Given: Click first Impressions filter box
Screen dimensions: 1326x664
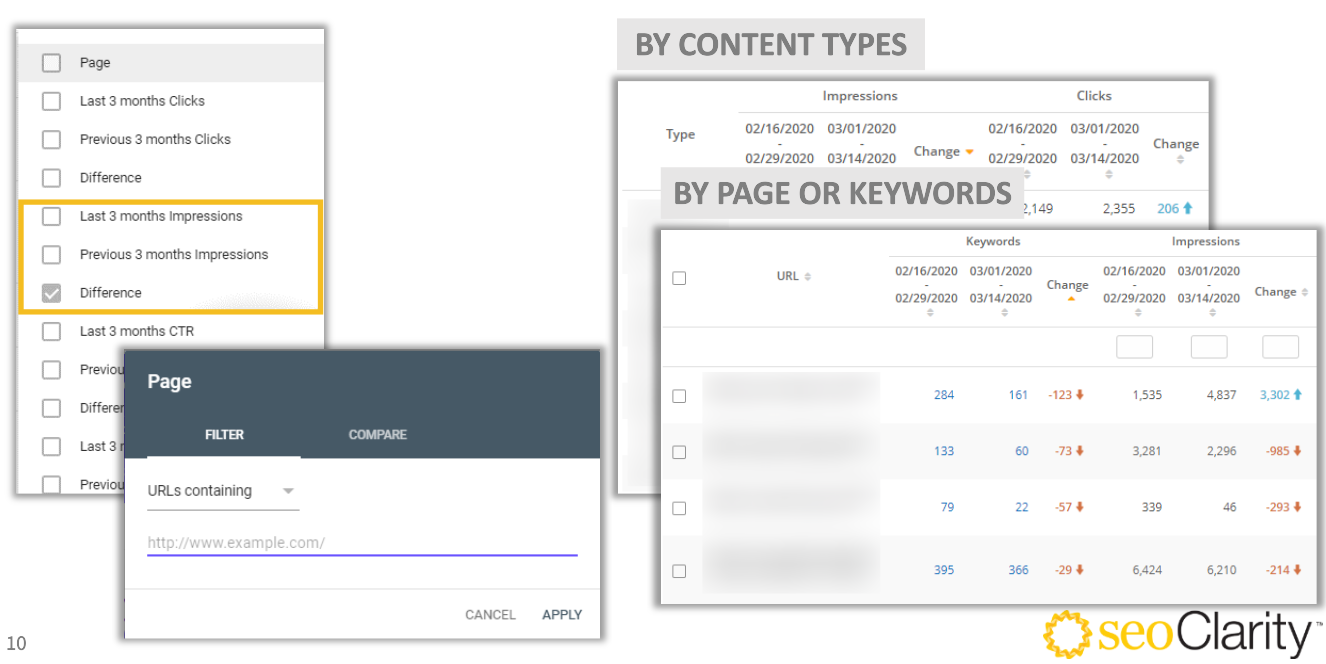Looking at the screenshot, I should [1134, 347].
